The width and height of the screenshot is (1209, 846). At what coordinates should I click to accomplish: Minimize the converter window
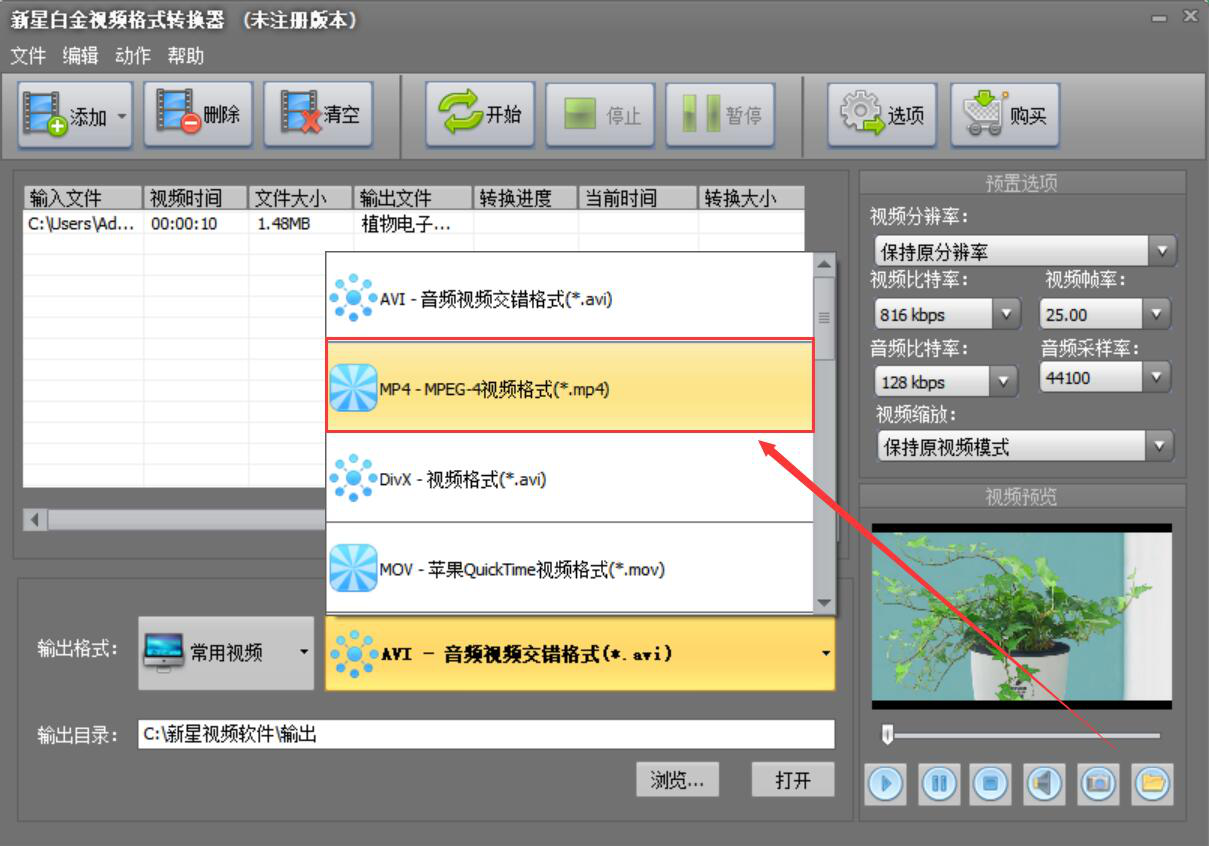point(1159,18)
